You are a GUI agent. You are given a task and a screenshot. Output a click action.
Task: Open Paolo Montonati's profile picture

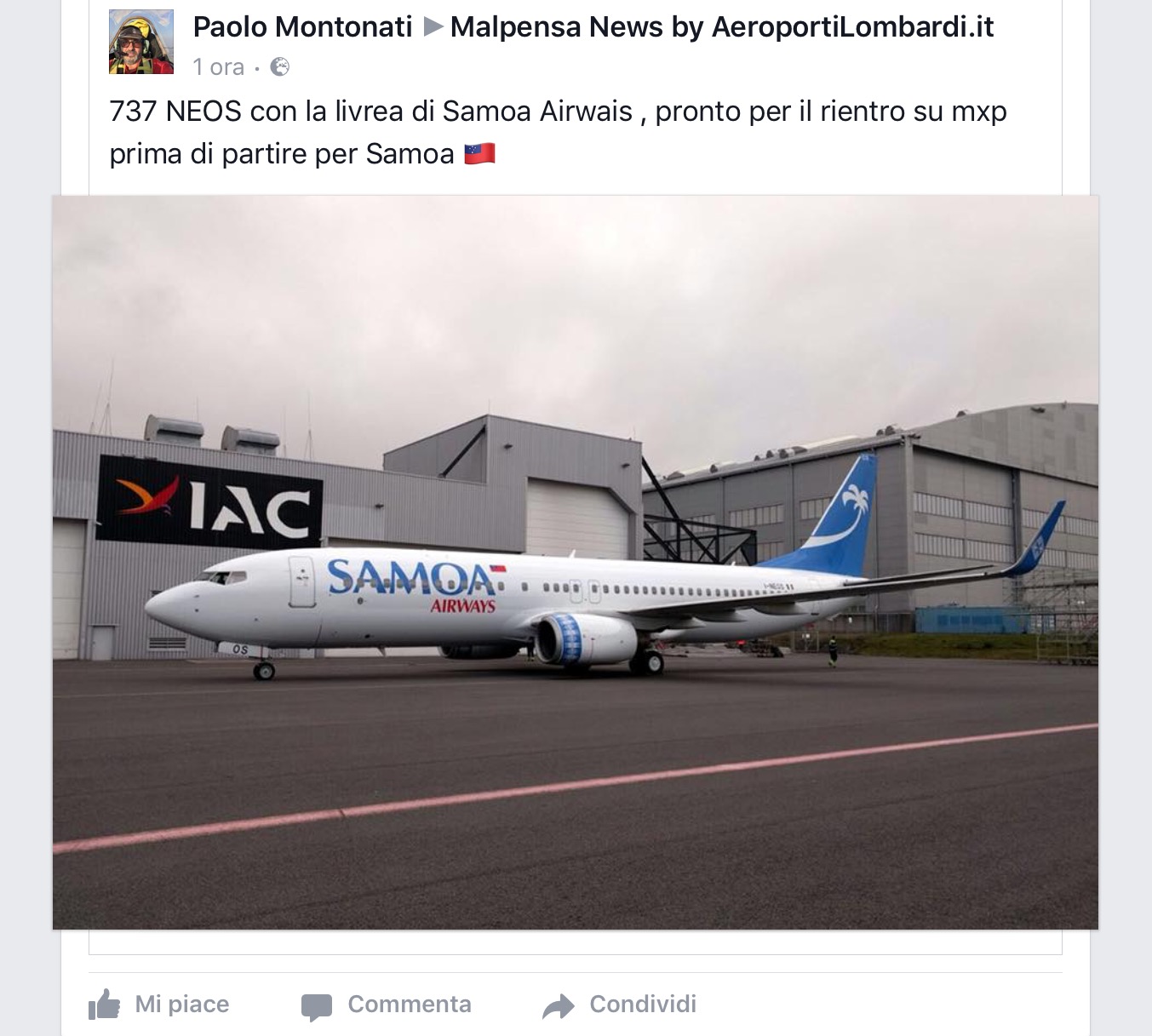(141, 42)
